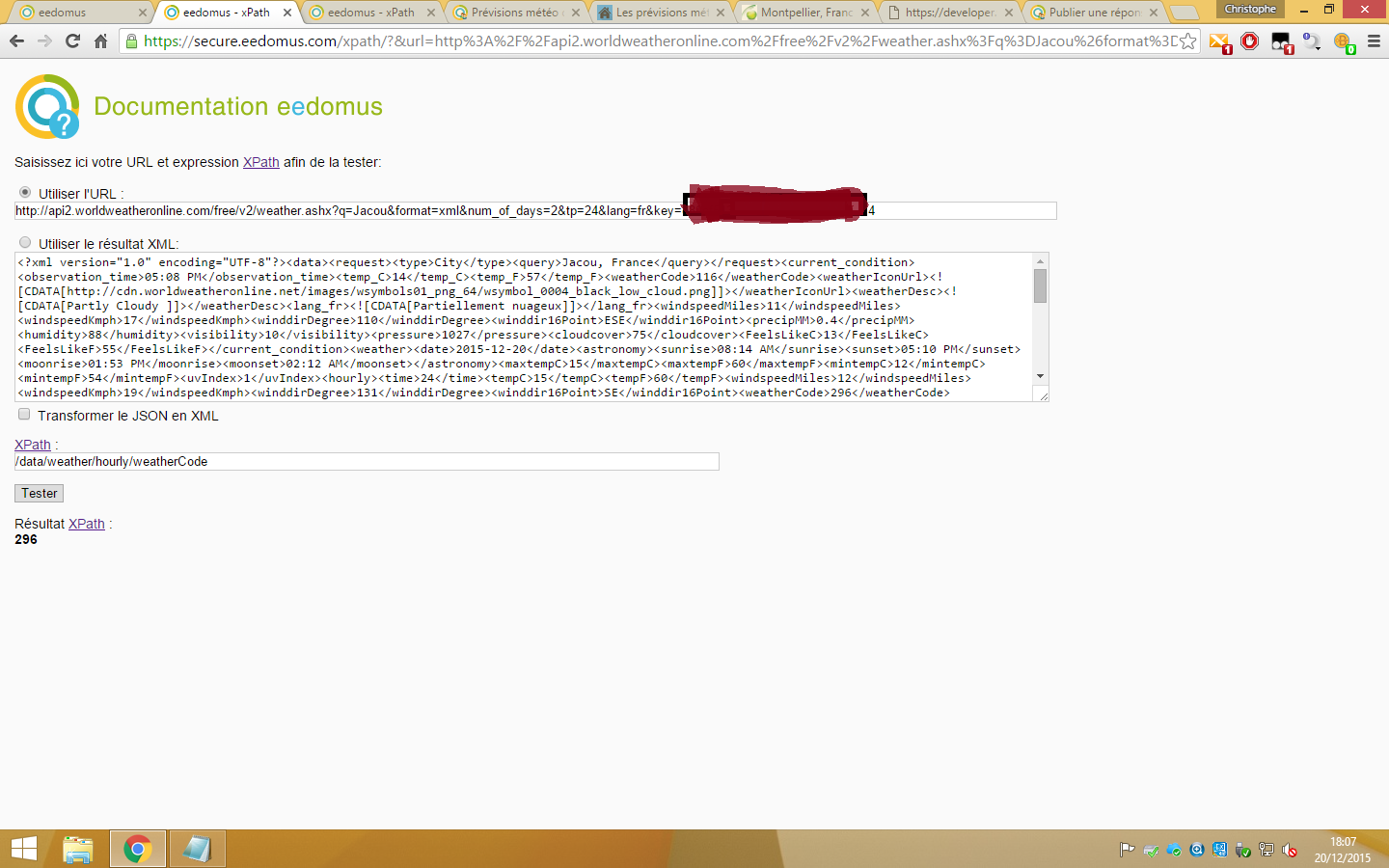The image size is (1389, 868).
Task: Click the blue Exchange-style tray icon
Action: pos(1220,850)
